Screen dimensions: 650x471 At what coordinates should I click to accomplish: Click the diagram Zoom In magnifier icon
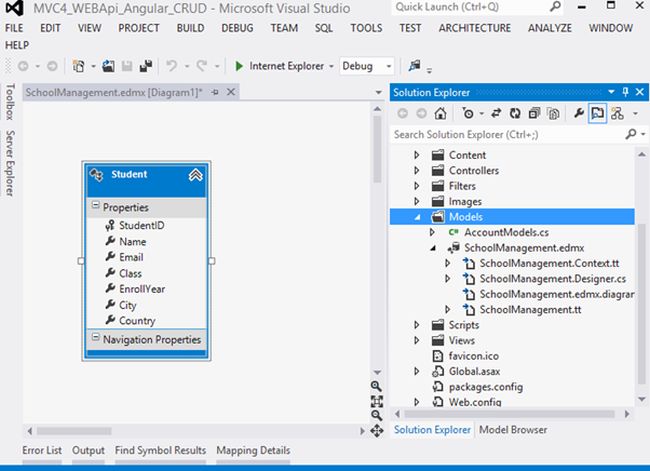[x=376, y=386]
